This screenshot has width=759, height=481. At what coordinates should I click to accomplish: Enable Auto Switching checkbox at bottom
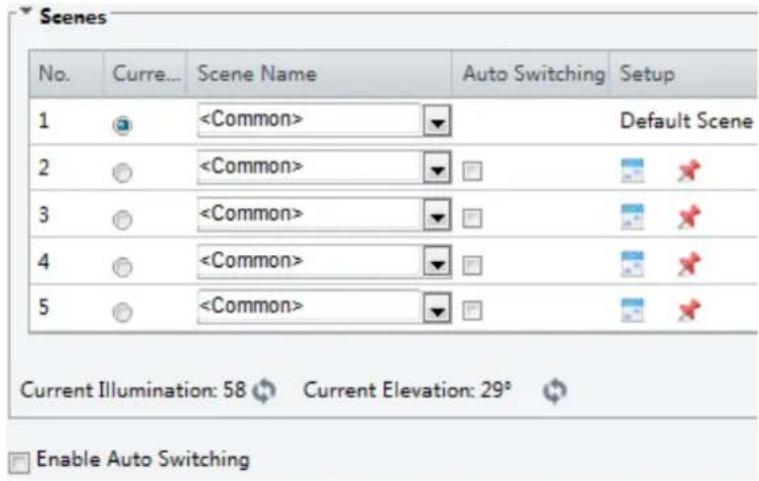(x=19, y=462)
